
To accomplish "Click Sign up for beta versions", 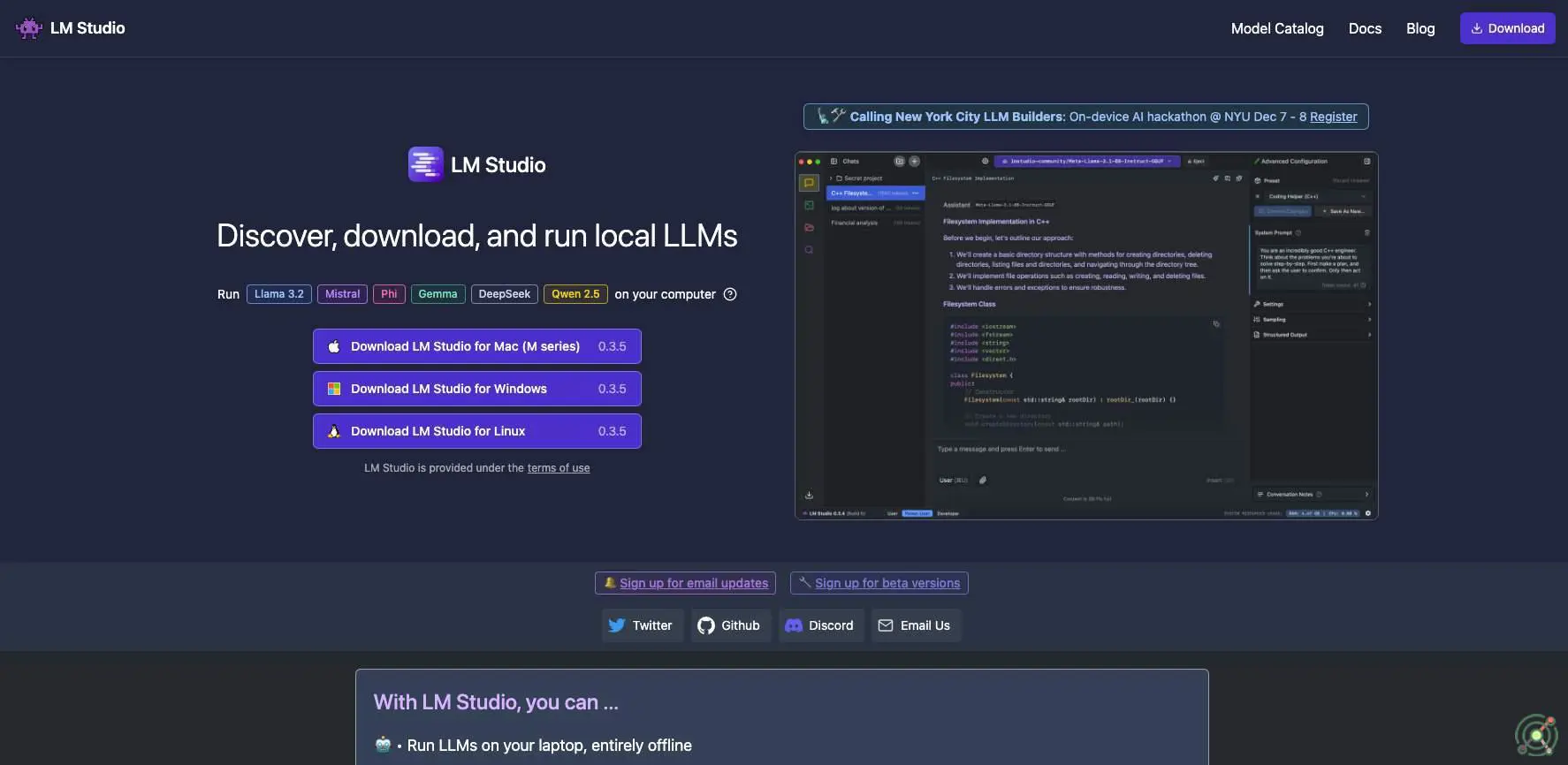I will (x=879, y=583).
